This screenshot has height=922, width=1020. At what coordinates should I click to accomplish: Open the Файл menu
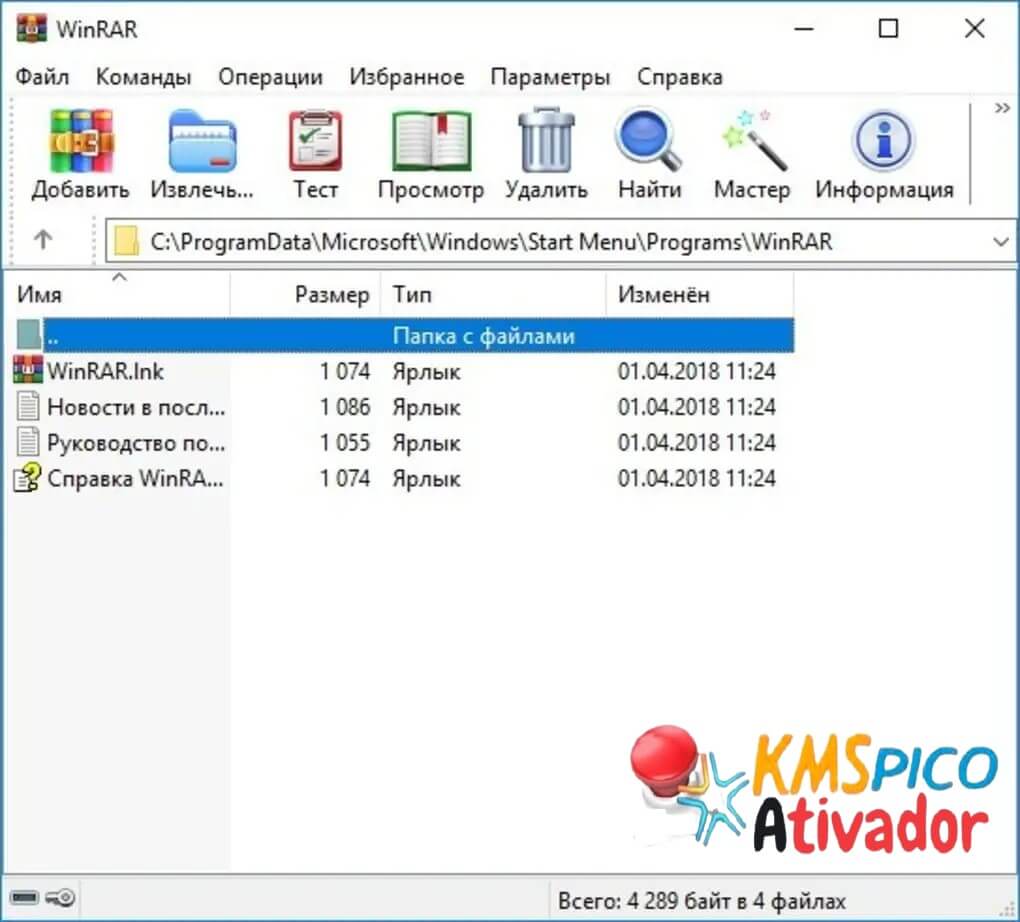point(42,77)
